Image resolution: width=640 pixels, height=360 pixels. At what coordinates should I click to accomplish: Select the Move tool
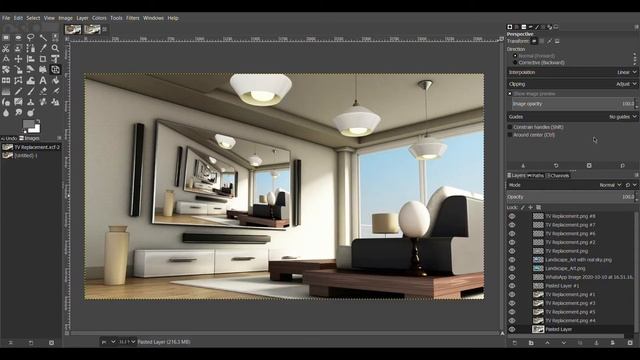(x=18, y=59)
